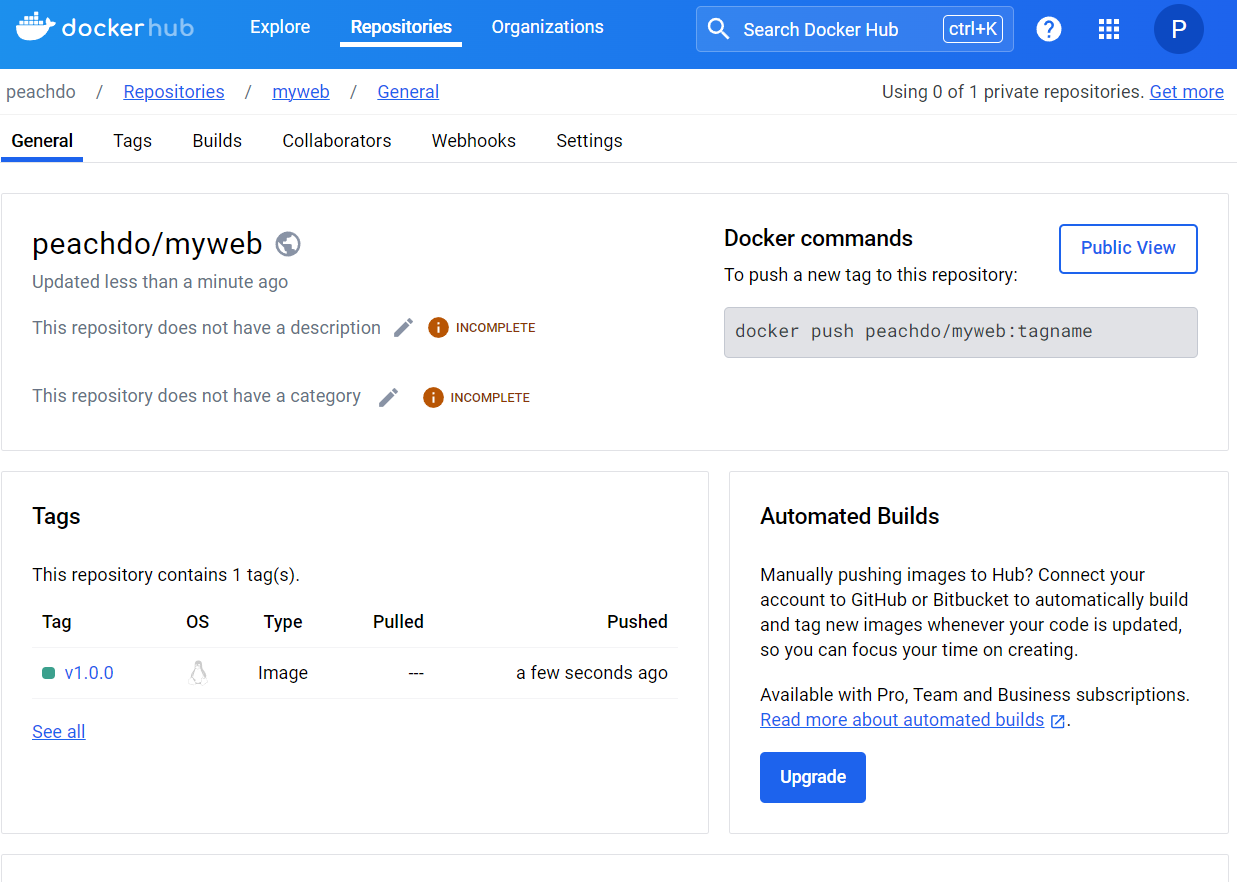
Task: Click the public globe icon beside peachdo/myweb
Action: 288,244
